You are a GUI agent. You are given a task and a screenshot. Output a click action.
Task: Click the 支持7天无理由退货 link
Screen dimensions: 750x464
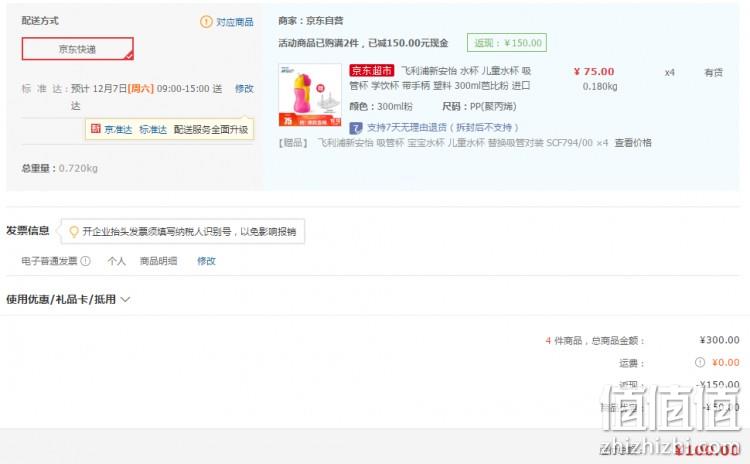point(442,128)
